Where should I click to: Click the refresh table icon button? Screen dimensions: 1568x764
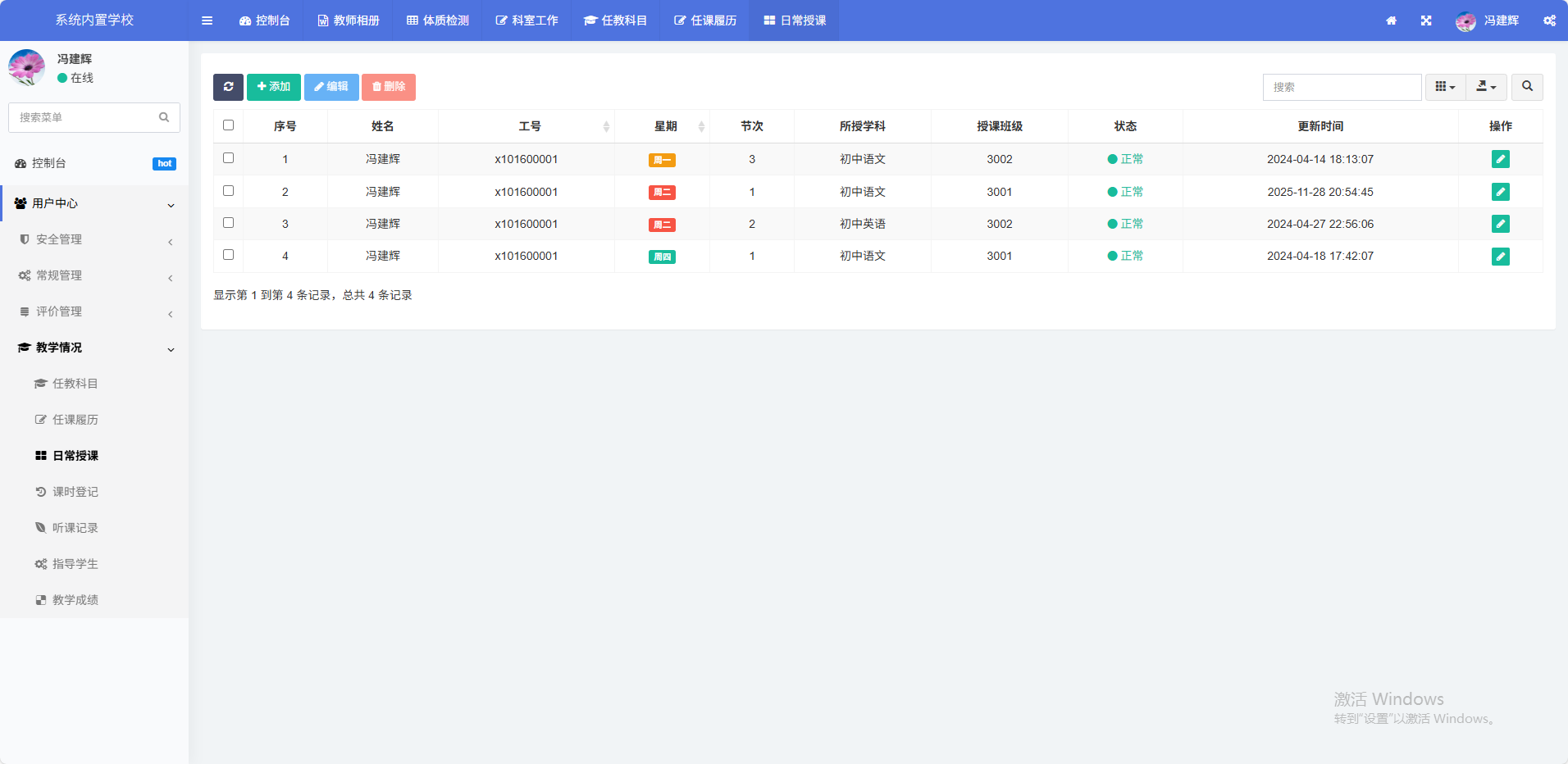coord(228,87)
